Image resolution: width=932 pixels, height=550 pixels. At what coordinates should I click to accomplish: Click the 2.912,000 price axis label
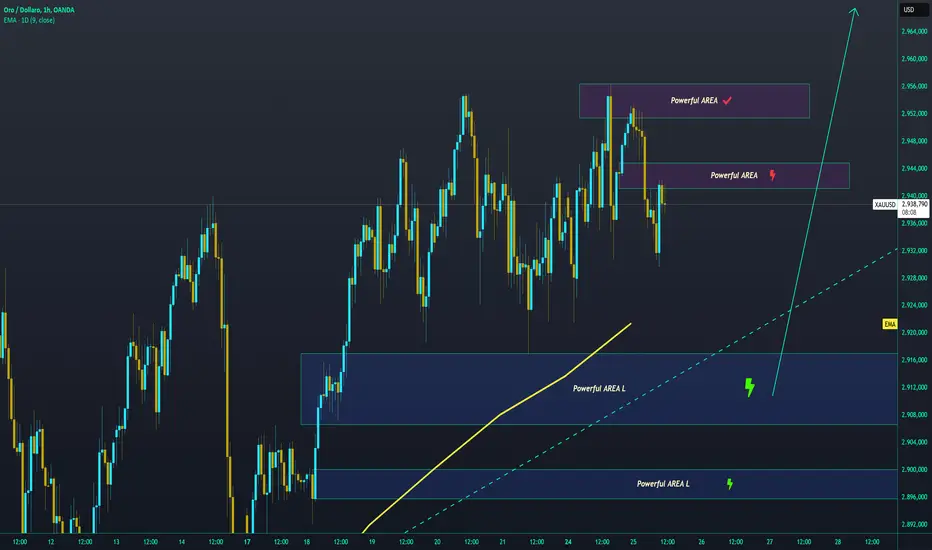[914, 388]
